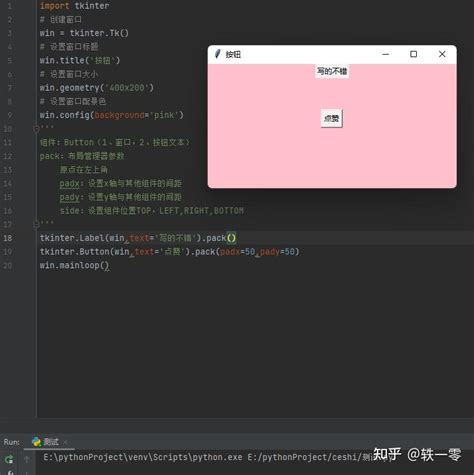
Task: Place cursor on the win.mainloop() line
Action: (74, 265)
